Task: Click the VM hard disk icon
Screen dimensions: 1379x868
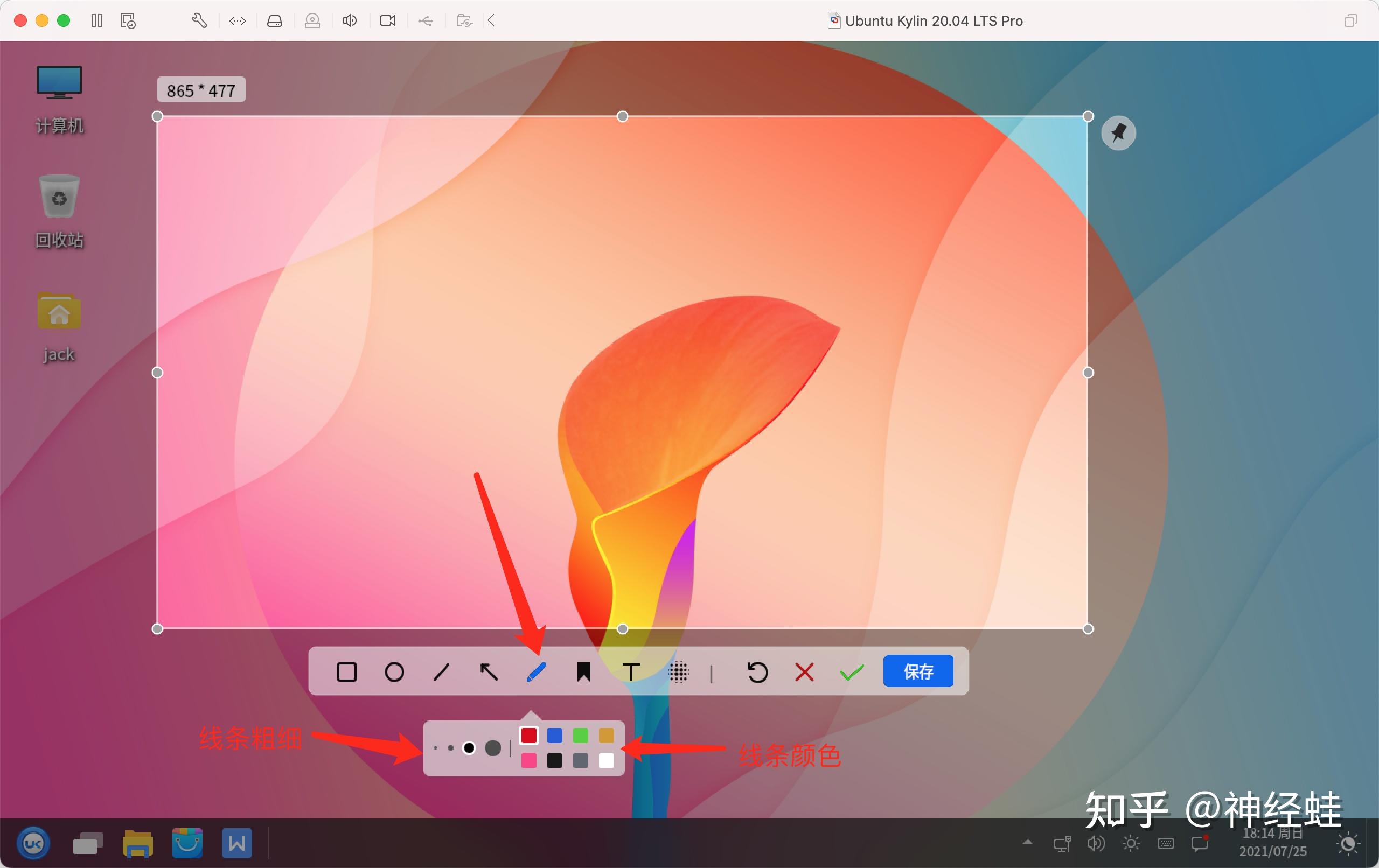Action: pos(274,21)
